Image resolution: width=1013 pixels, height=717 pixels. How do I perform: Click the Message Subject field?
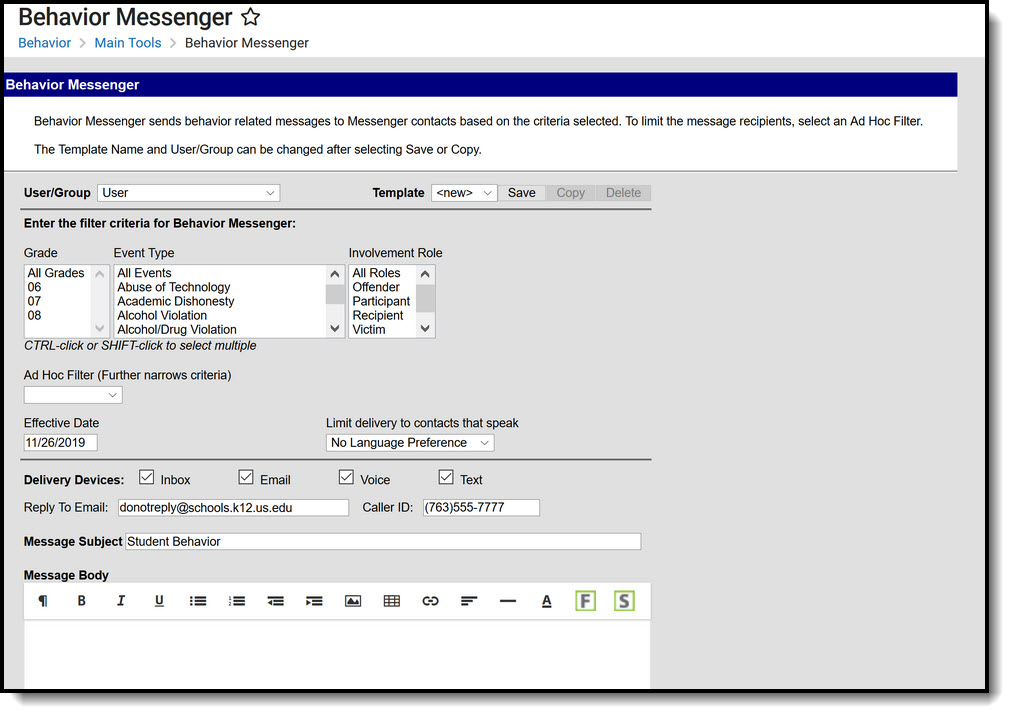click(383, 542)
